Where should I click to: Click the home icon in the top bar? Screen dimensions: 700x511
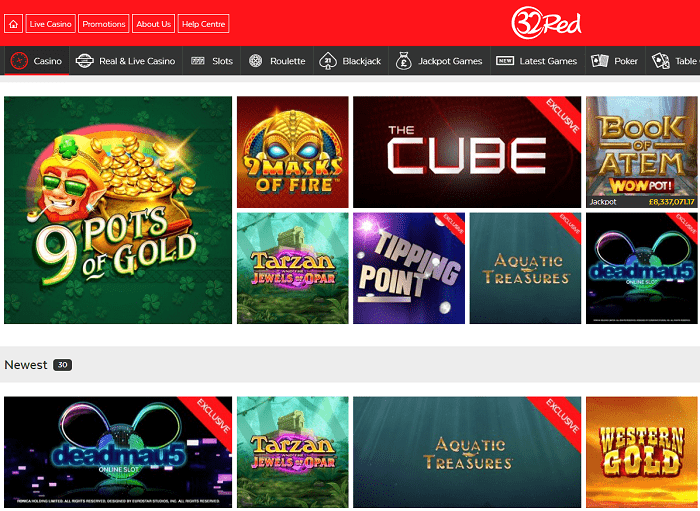[13, 24]
